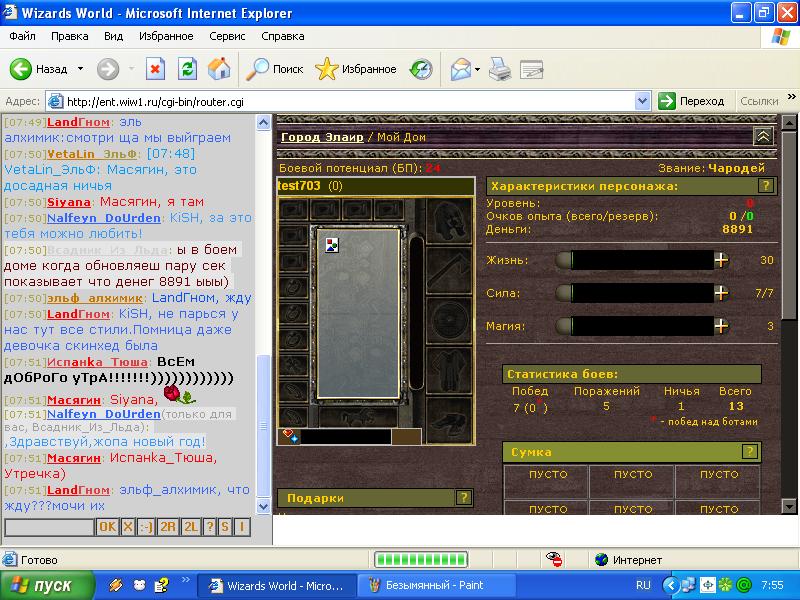Select the boots equipment slot
Image resolution: width=800 pixels, height=600 pixels.
coord(448,419)
